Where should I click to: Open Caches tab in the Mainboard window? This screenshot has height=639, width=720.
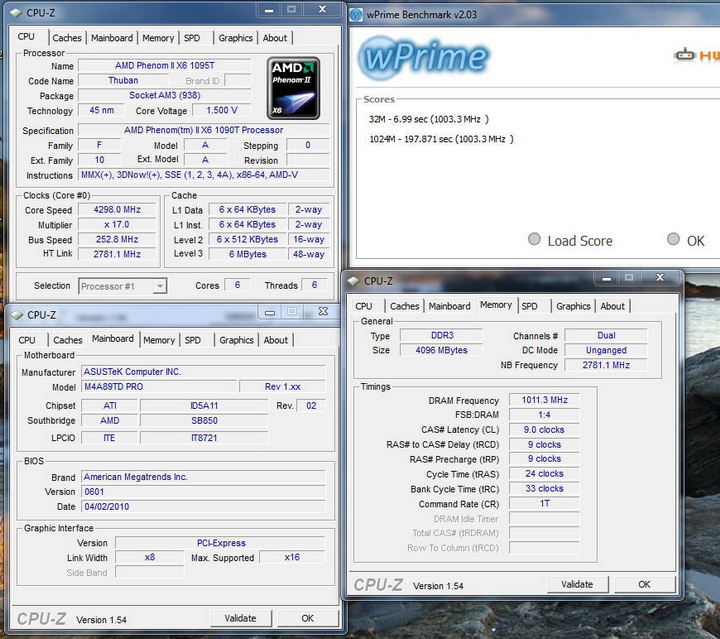tap(68, 340)
